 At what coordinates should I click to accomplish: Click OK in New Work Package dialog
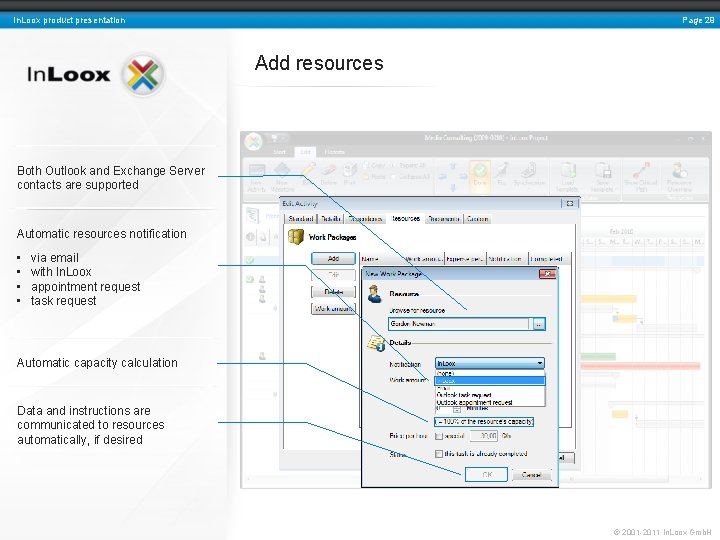tap(486, 474)
